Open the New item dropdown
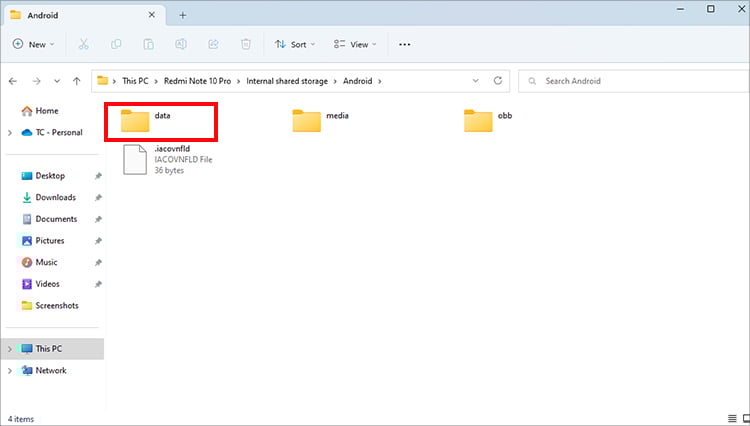750x426 pixels. coord(33,44)
